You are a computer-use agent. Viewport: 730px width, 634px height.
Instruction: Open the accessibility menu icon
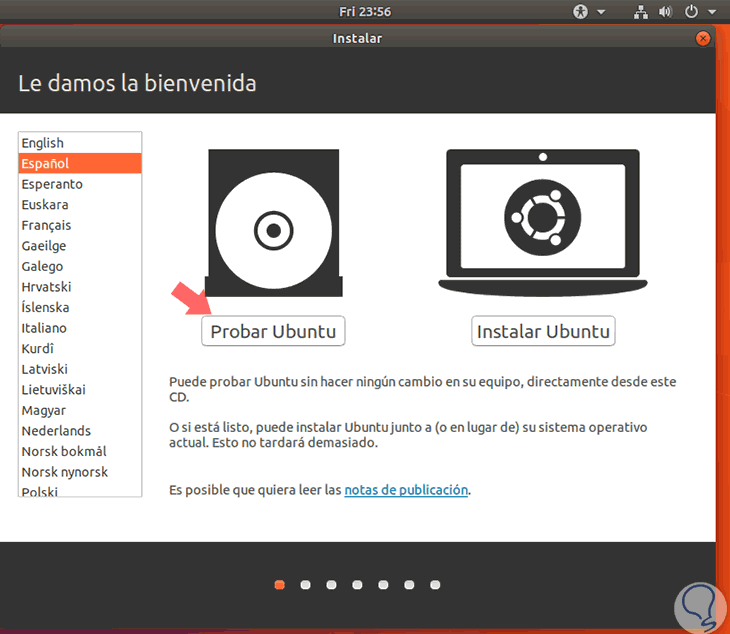pos(580,11)
